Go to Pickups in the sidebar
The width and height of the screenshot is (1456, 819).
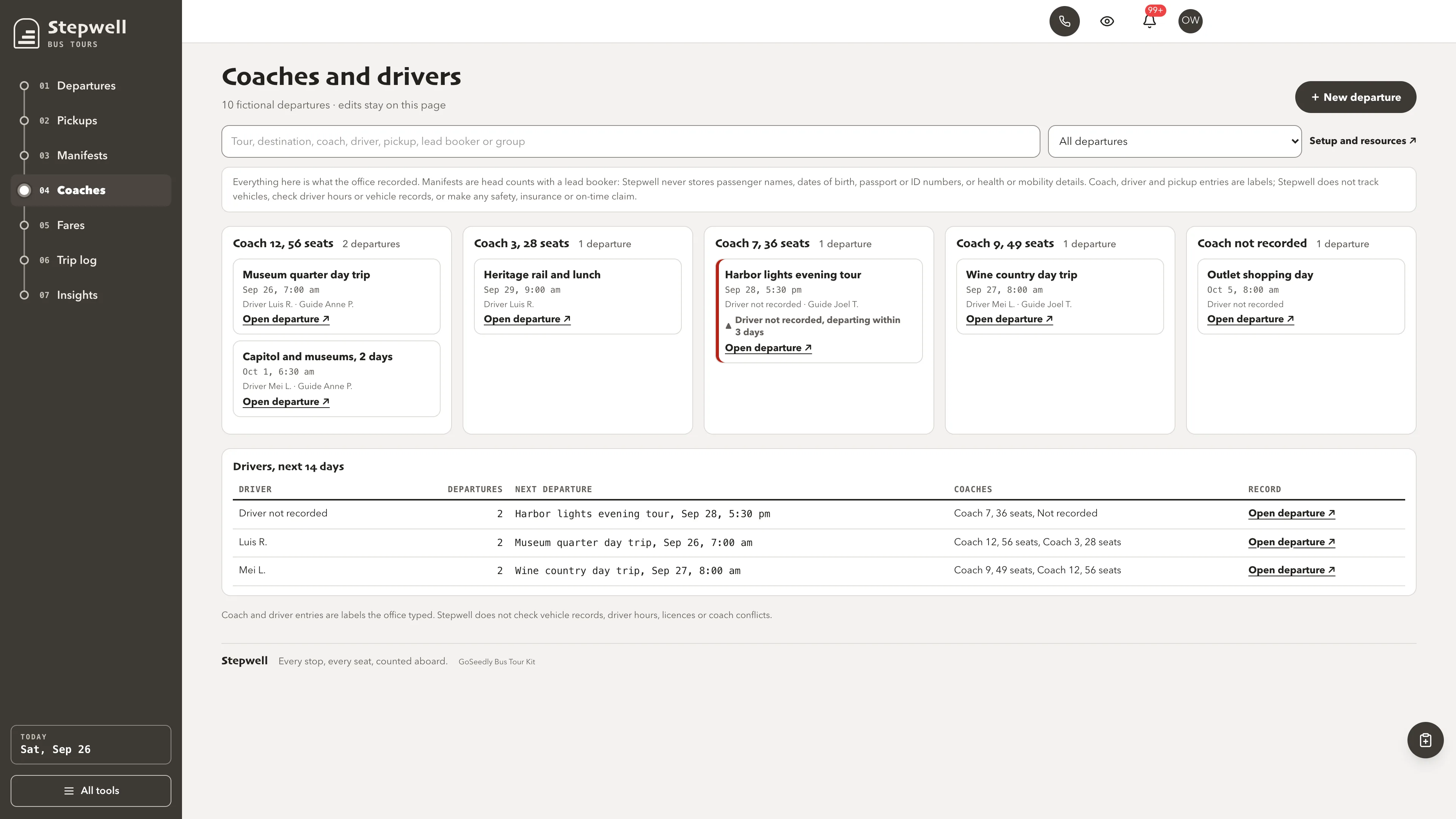click(x=91, y=121)
